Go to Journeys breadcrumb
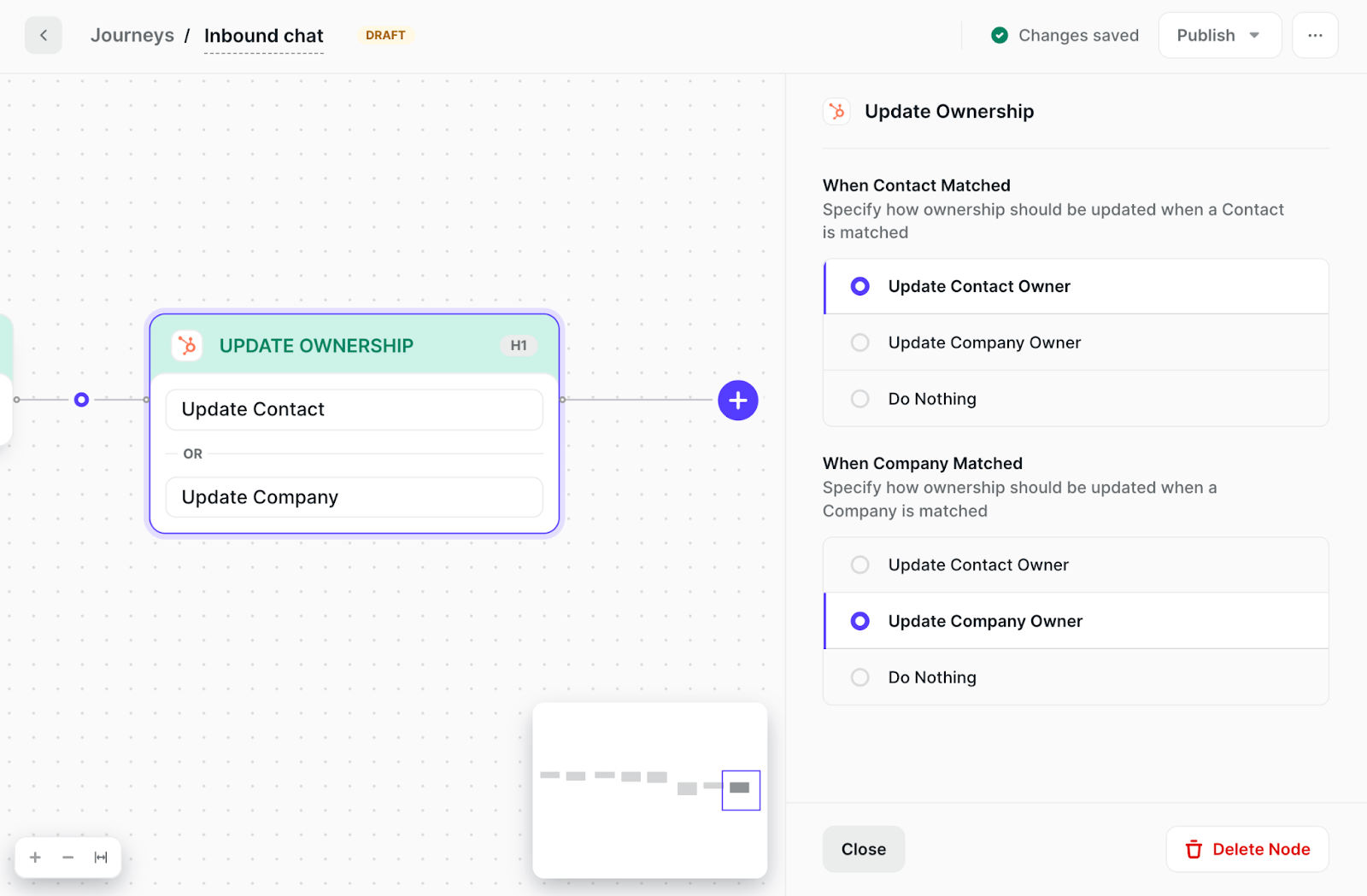1367x896 pixels. click(x=132, y=36)
